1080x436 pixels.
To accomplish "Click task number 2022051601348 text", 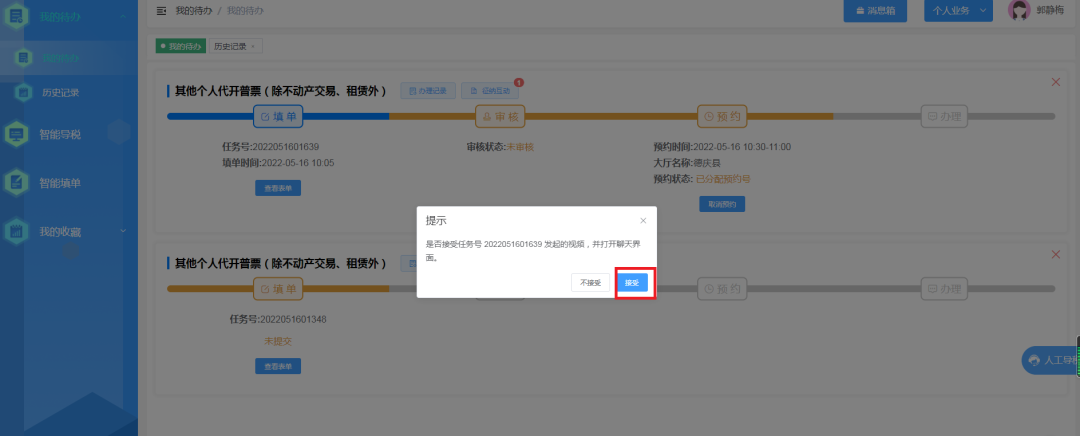I will [292, 320].
